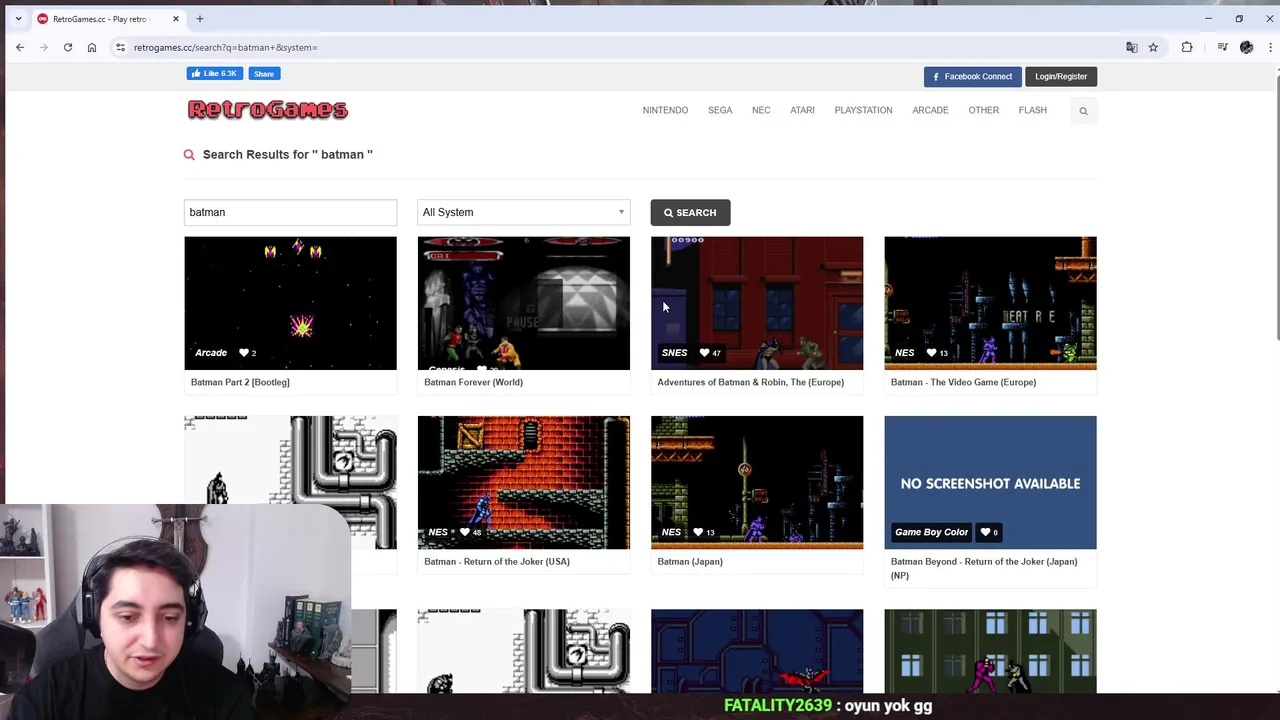This screenshot has width=1280, height=720.
Task: Click the 'Batman Forever (World)' title link
Action: (473, 382)
